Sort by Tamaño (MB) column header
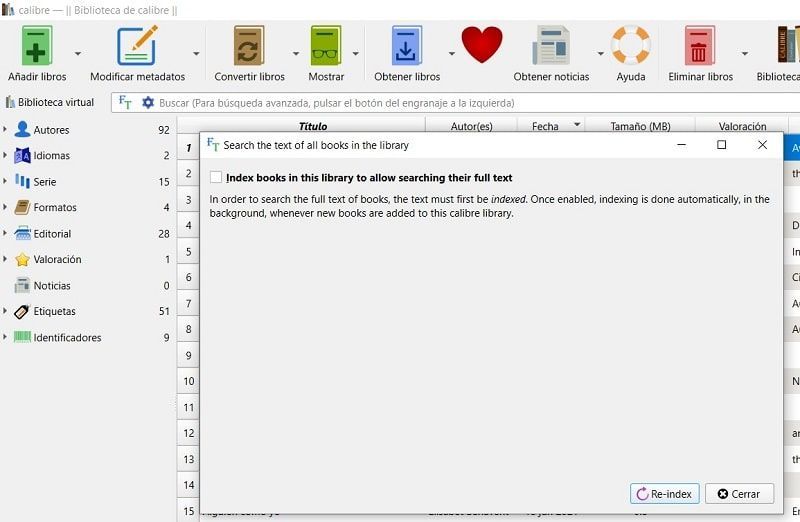This screenshot has width=800, height=522. [x=640, y=126]
